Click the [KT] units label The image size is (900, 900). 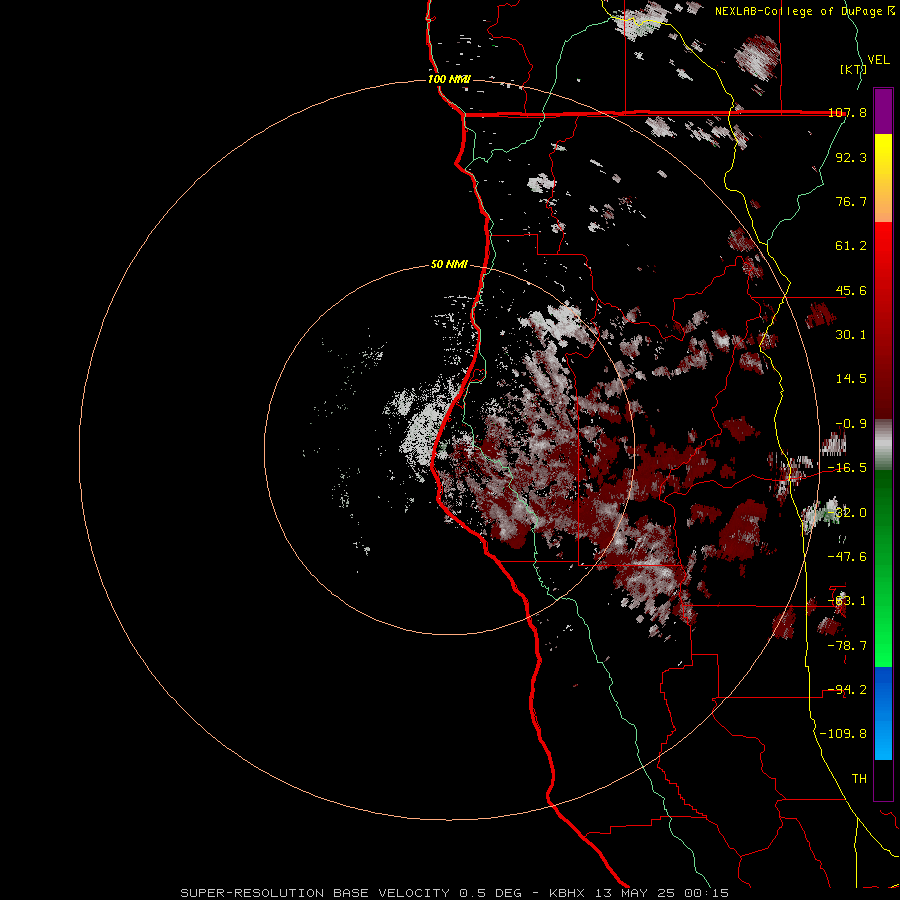click(x=853, y=69)
